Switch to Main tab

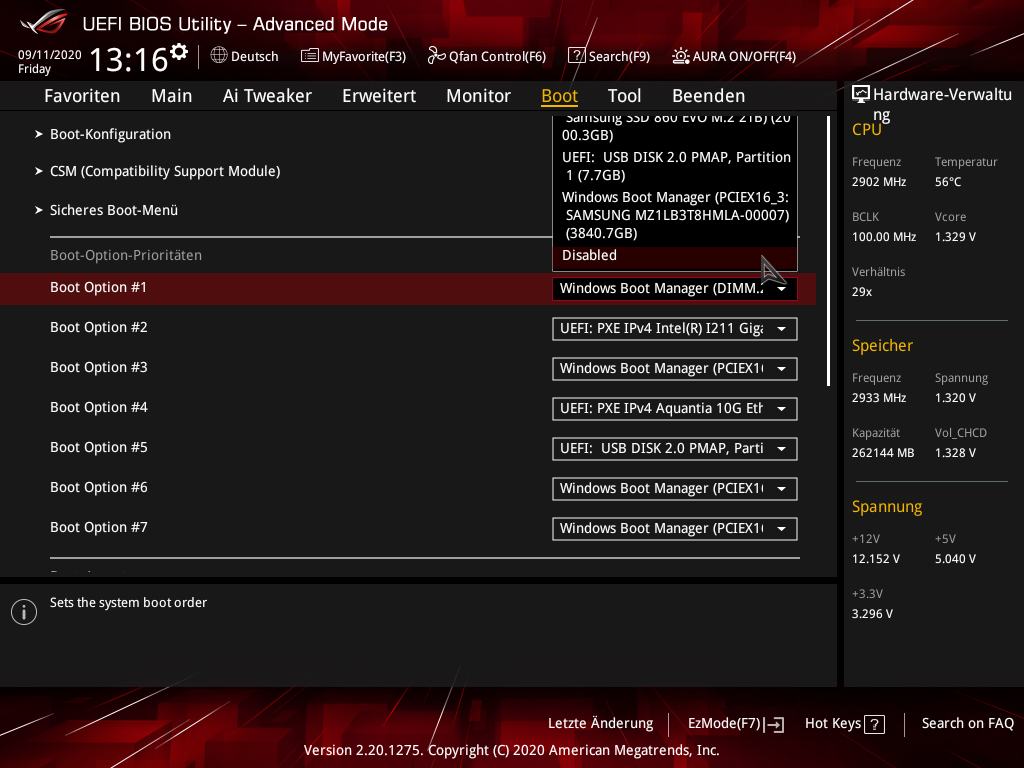172,96
